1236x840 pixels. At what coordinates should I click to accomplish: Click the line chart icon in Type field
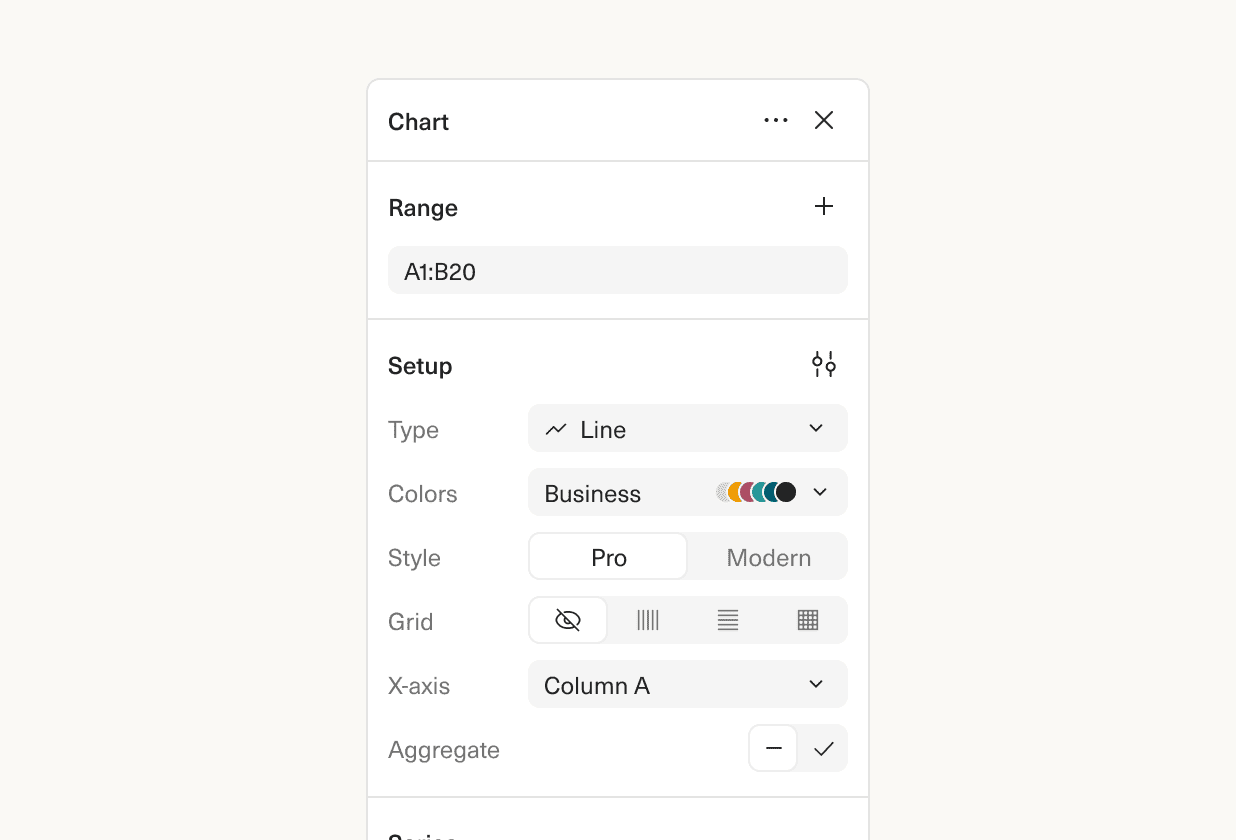click(557, 428)
